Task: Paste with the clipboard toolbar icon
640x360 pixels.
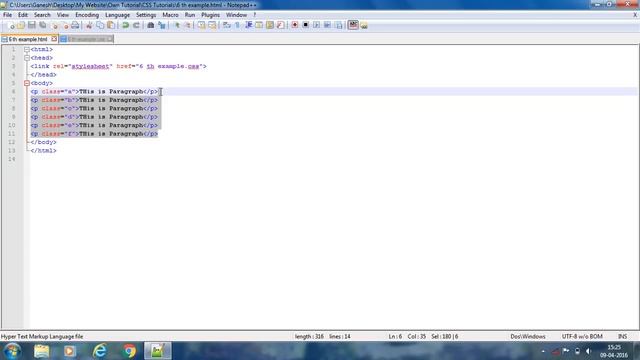Action: tap(111, 25)
